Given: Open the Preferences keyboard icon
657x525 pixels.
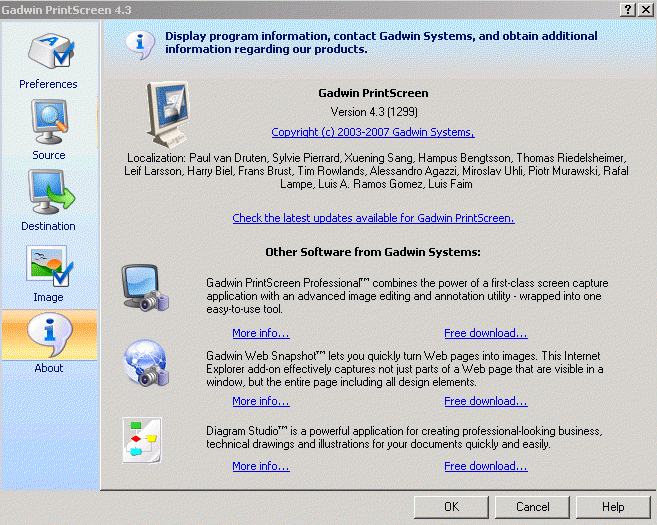Looking at the screenshot, I should coord(51,51).
